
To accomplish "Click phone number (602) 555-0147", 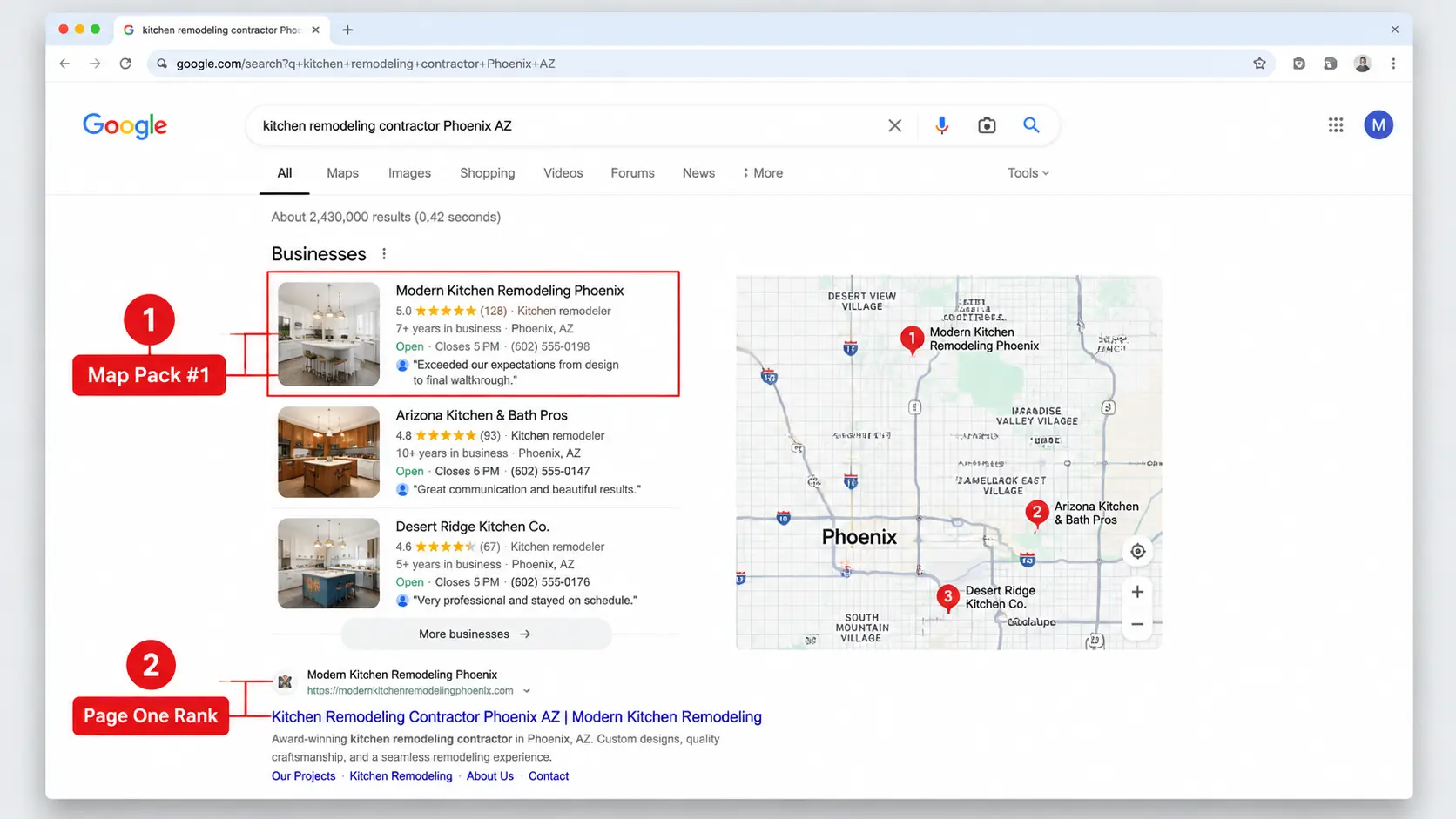I will [x=550, y=471].
